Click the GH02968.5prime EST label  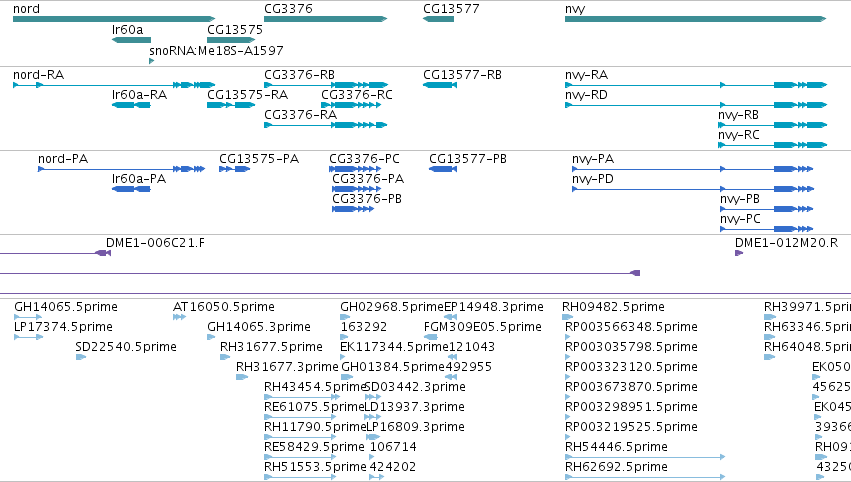(392, 307)
